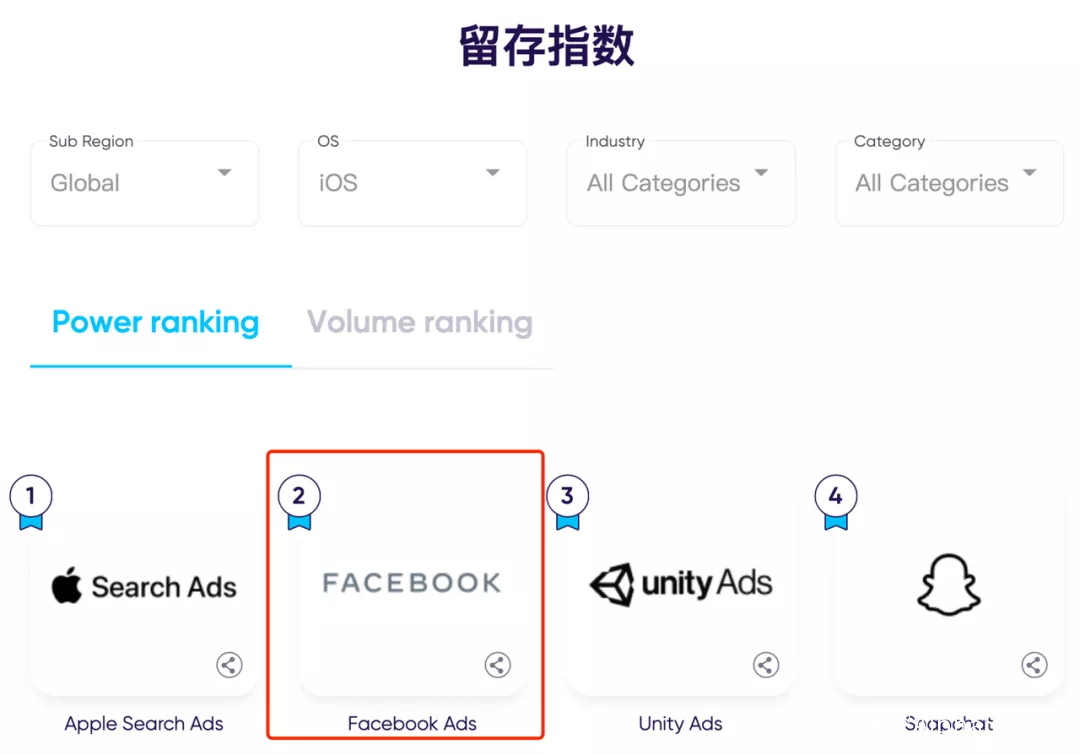Share the Unity Ads card
1080x755 pixels.
[x=766, y=665]
